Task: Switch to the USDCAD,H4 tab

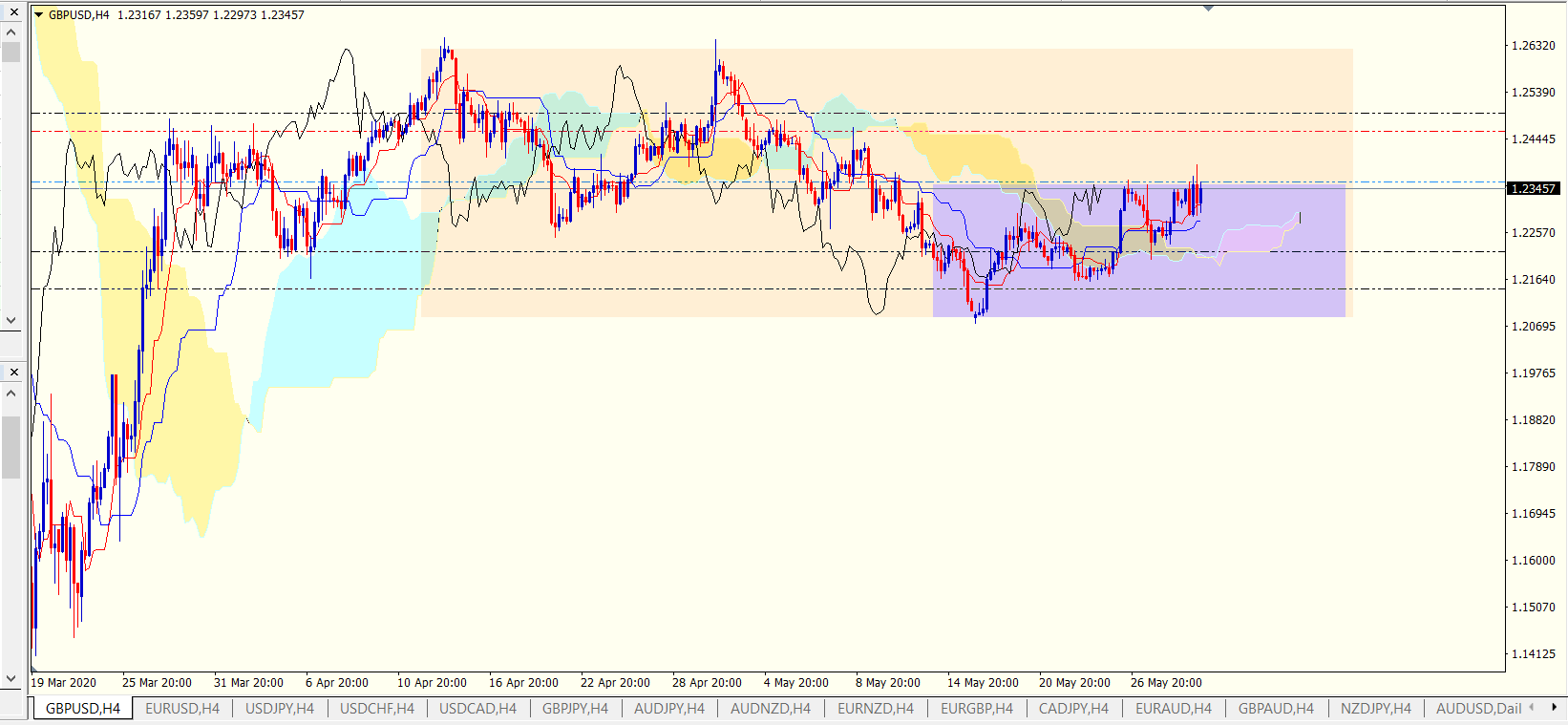Action: 477,708
